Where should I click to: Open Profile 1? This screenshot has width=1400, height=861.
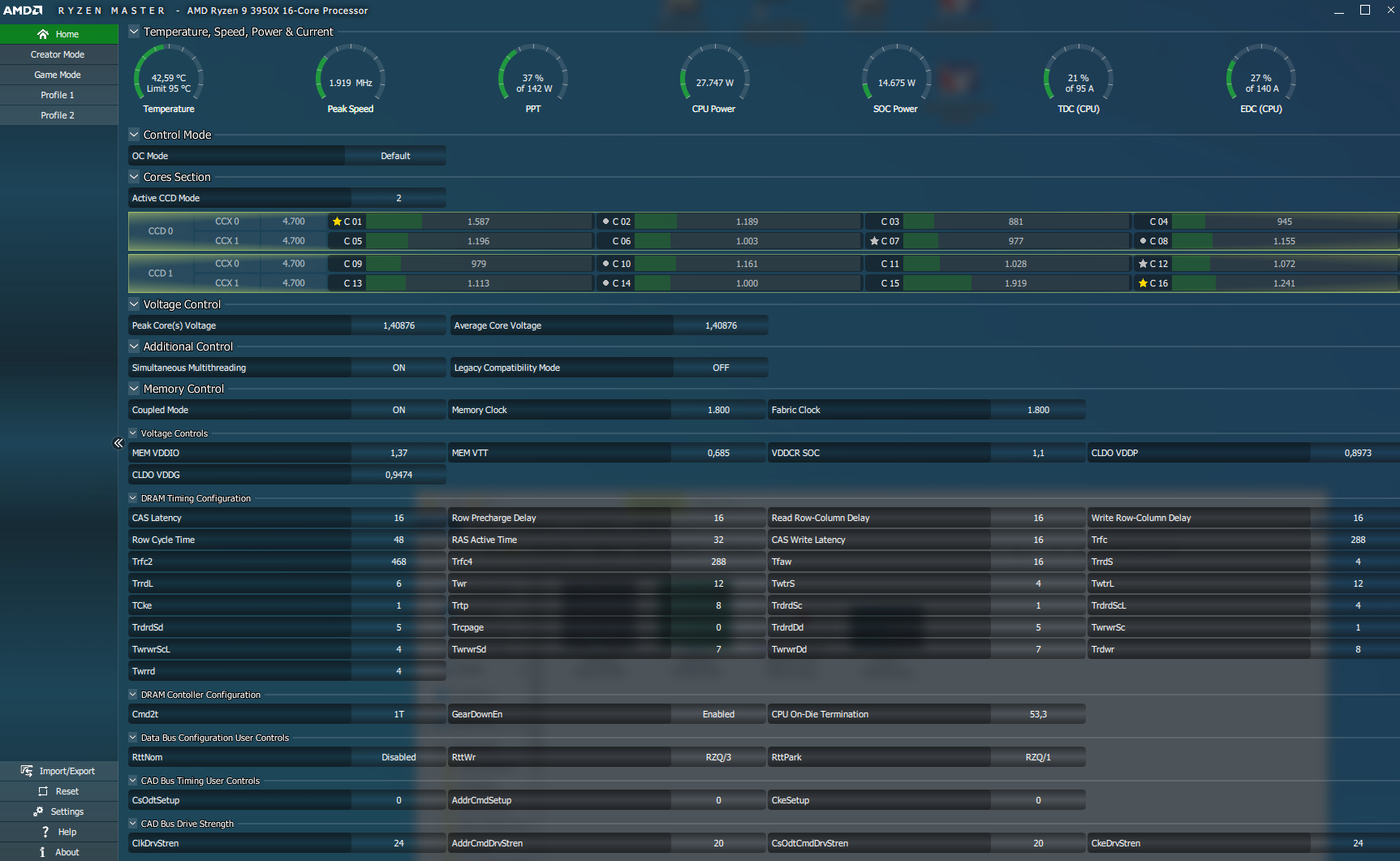tap(58, 95)
